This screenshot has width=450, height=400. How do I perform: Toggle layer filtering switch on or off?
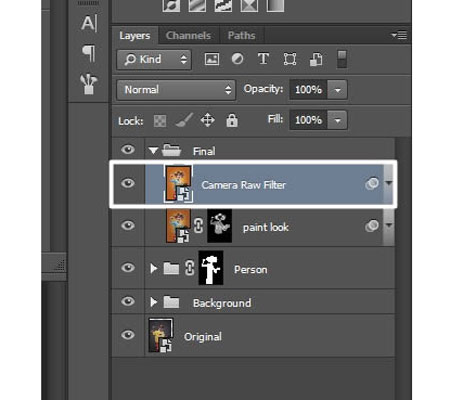pos(342,59)
